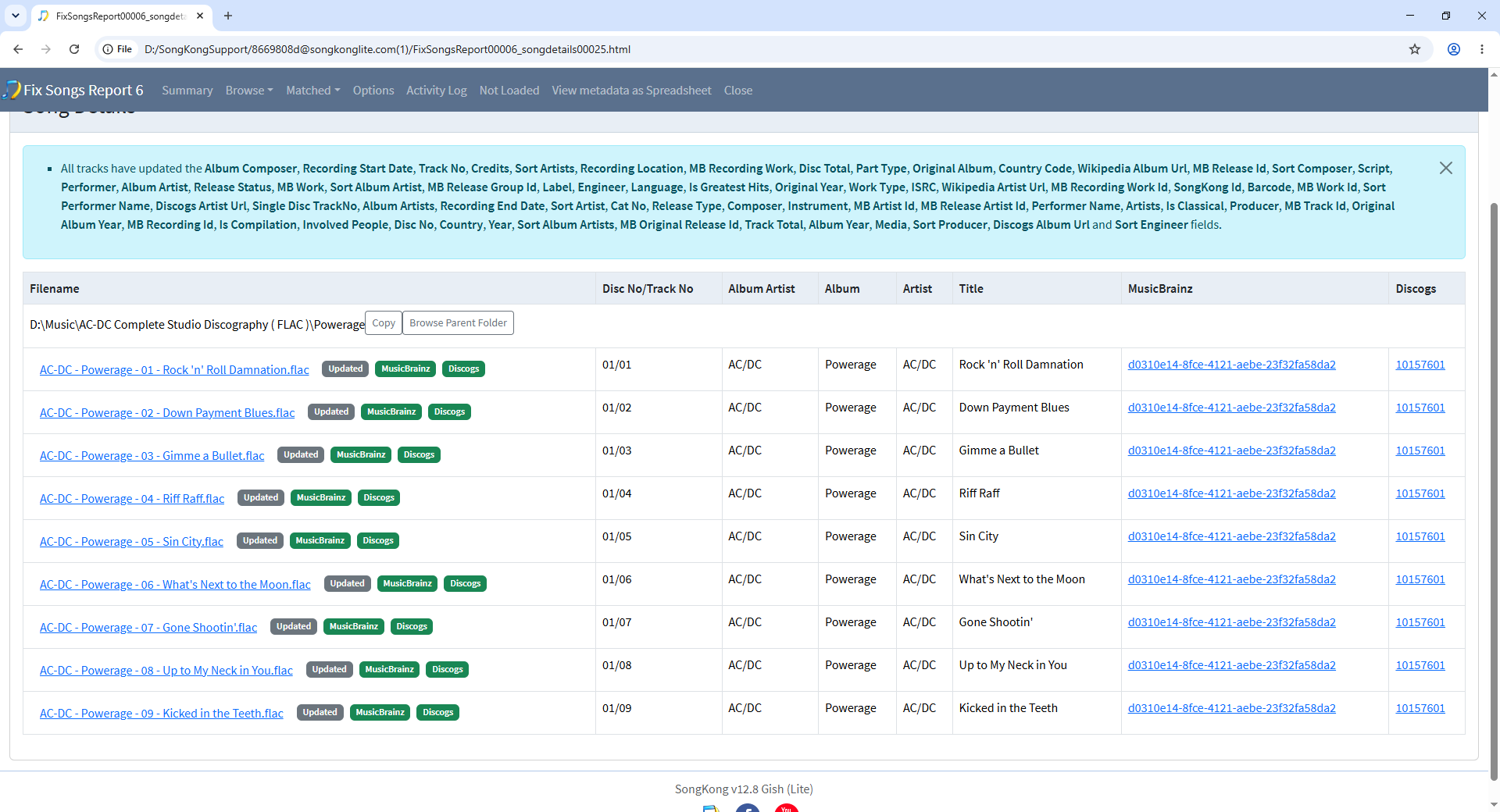
Task: Choose View metadata as Spreadsheet
Action: tap(632, 91)
